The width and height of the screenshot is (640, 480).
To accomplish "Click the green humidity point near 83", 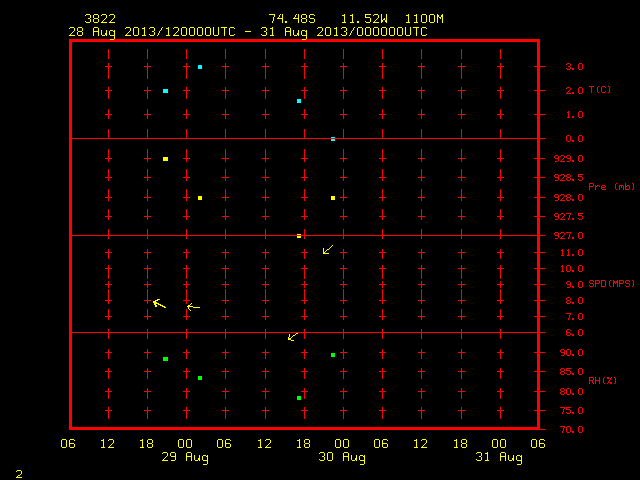I will [200, 378].
